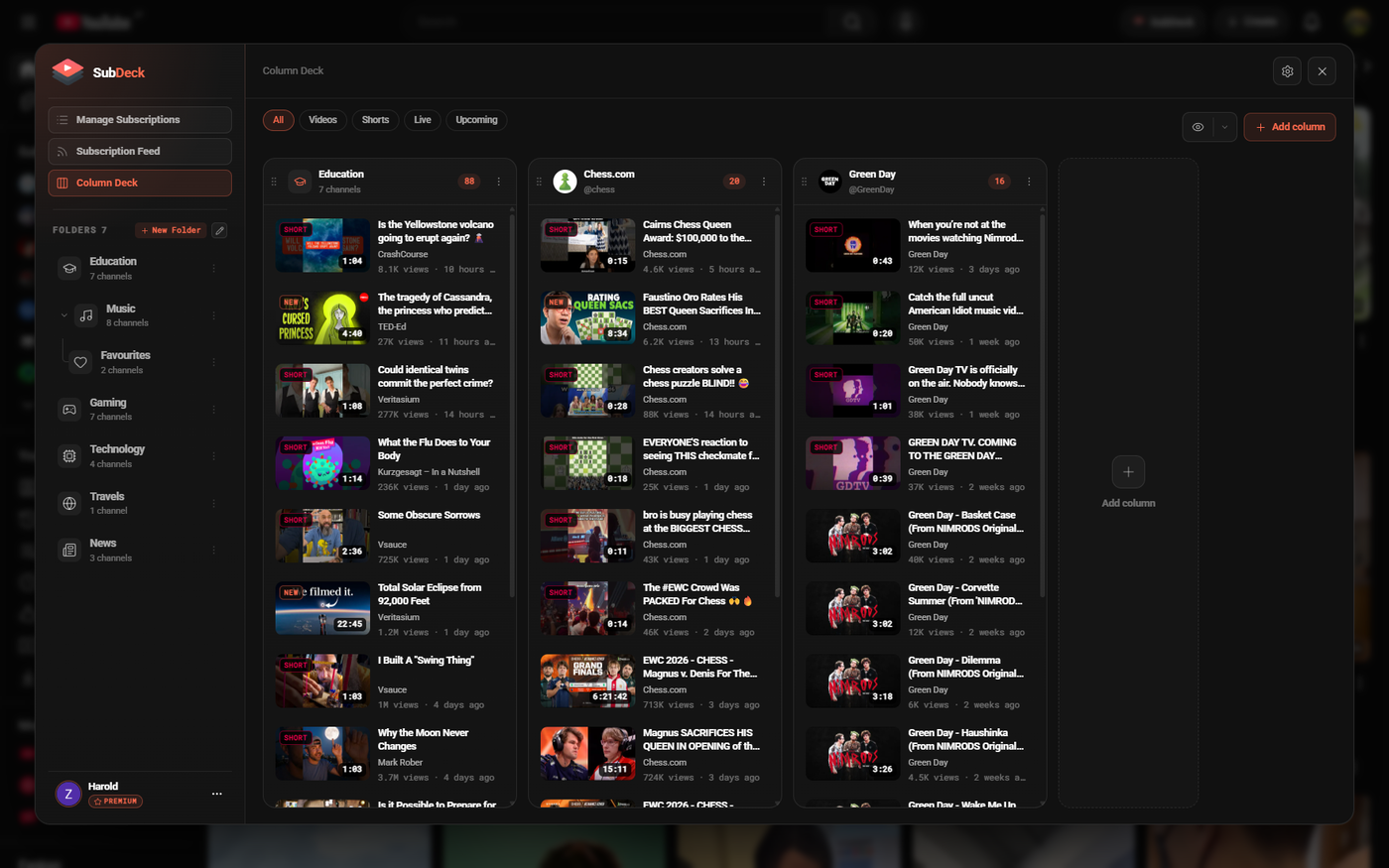
Task: Open Subscription Feed
Action: 140,151
